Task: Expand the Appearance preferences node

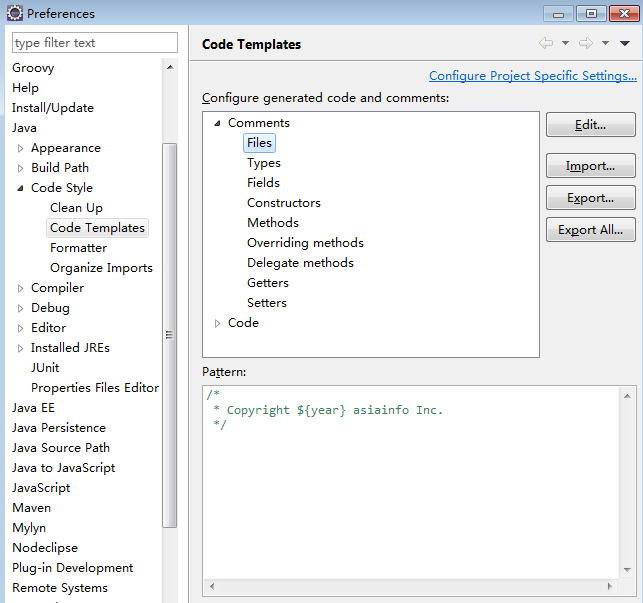Action: click(x=21, y=148)
